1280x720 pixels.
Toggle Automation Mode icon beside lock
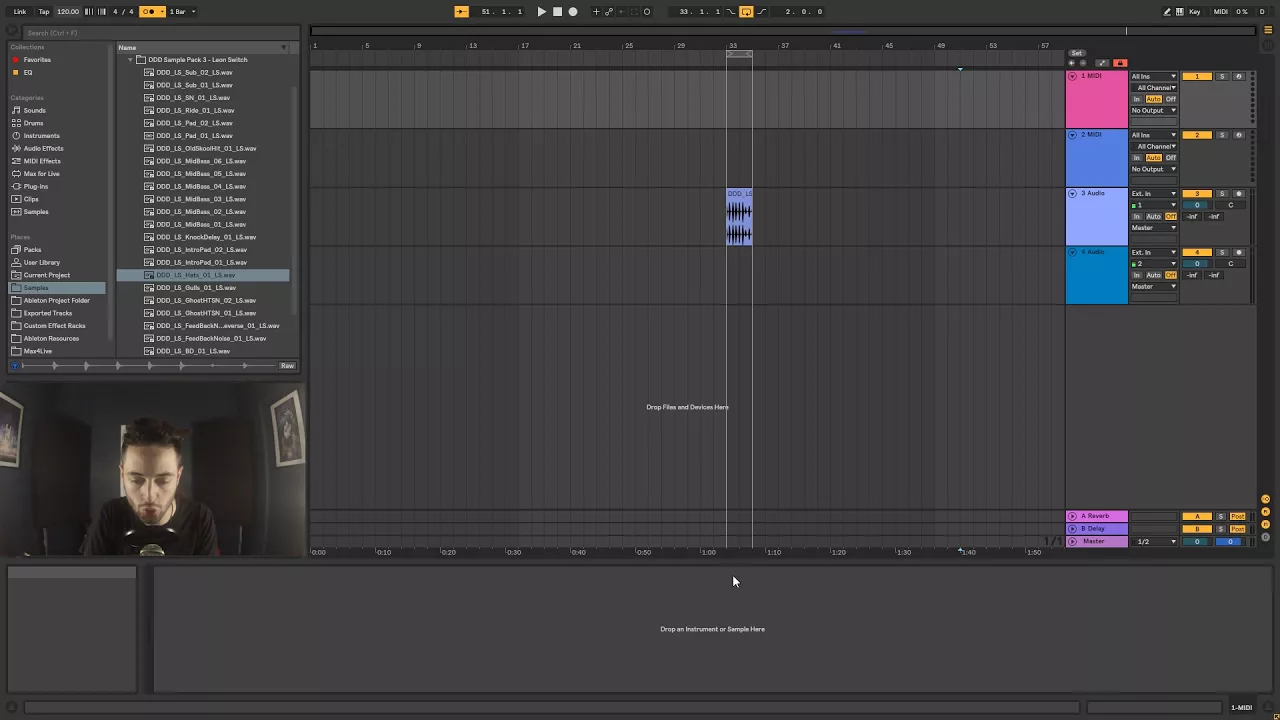point(1102,63)
